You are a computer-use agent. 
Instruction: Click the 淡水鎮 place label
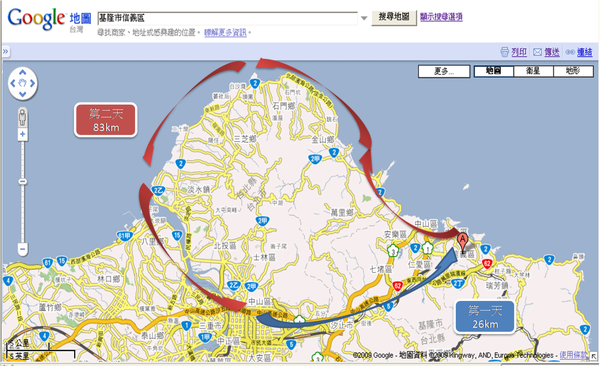199,190
